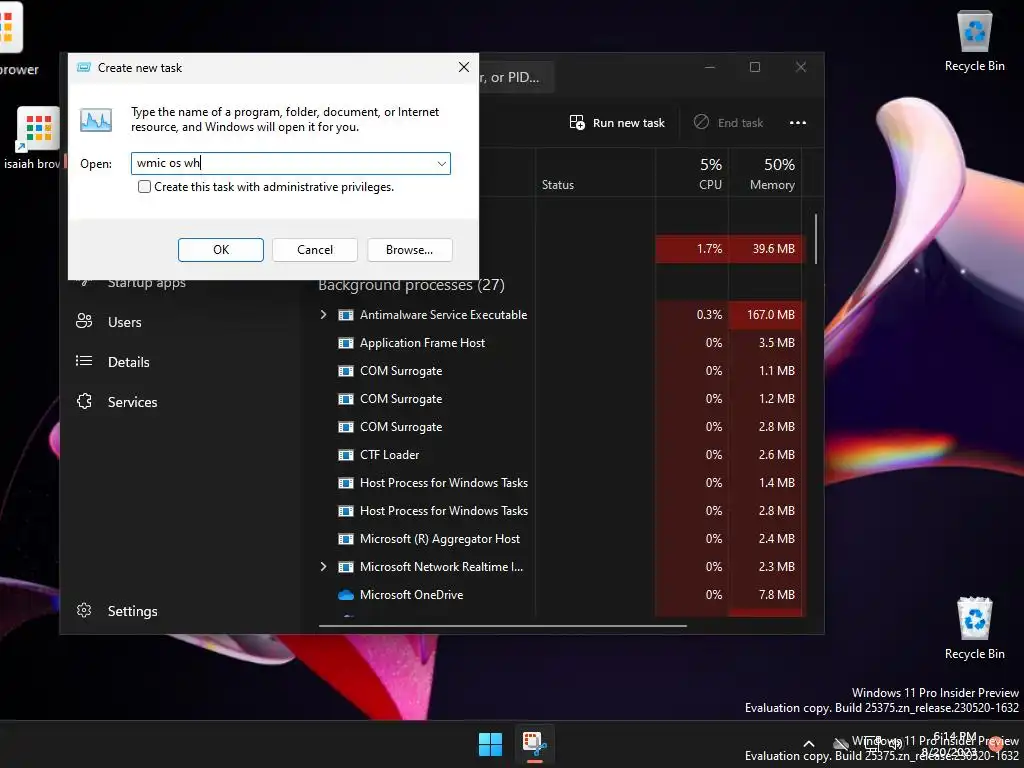Click the Microsoft Network Realtime process icon

click(x=345, y=568)
